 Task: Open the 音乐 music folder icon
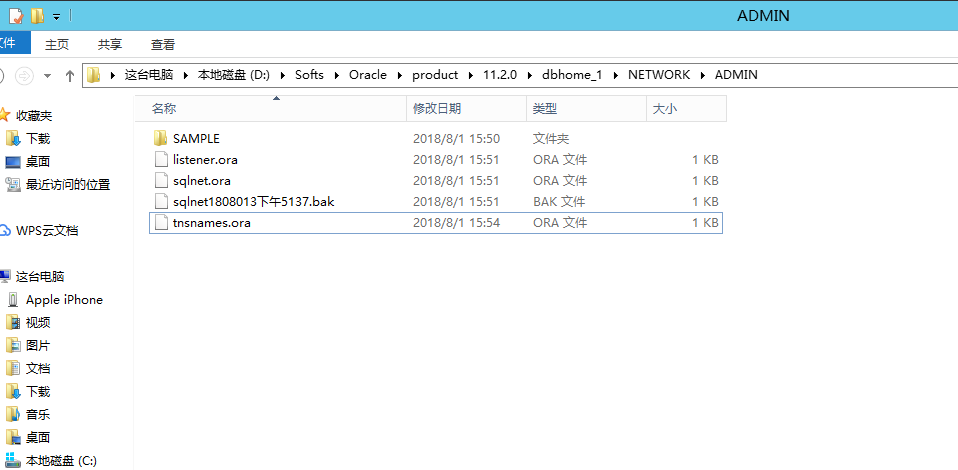(x=13, y=414)
